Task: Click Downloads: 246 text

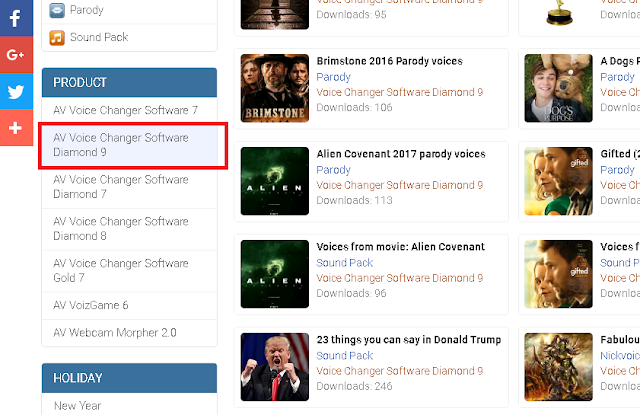Action: (x=354, y=386)
